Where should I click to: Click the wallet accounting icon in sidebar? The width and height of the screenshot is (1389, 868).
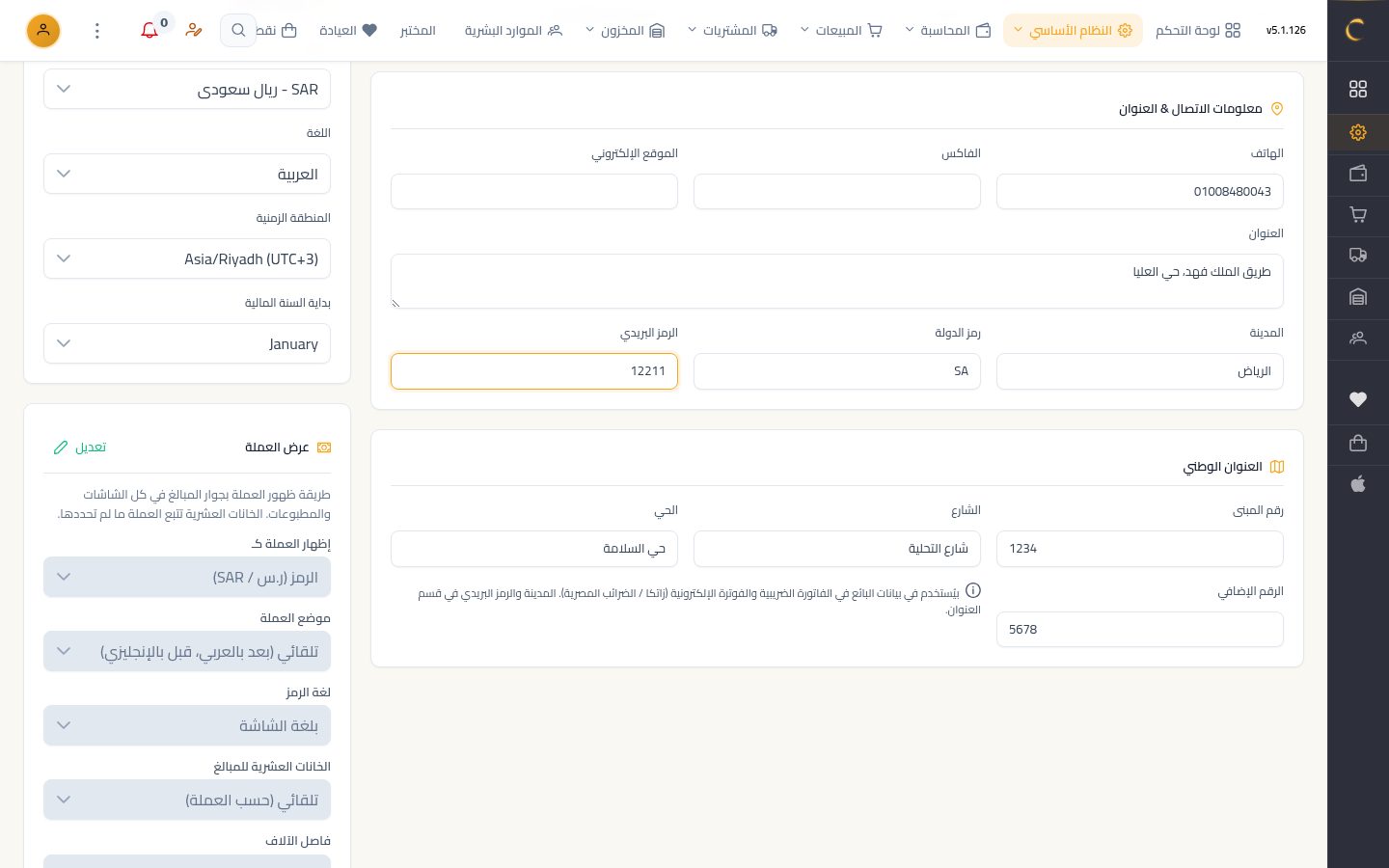[x=1358, y=174]
